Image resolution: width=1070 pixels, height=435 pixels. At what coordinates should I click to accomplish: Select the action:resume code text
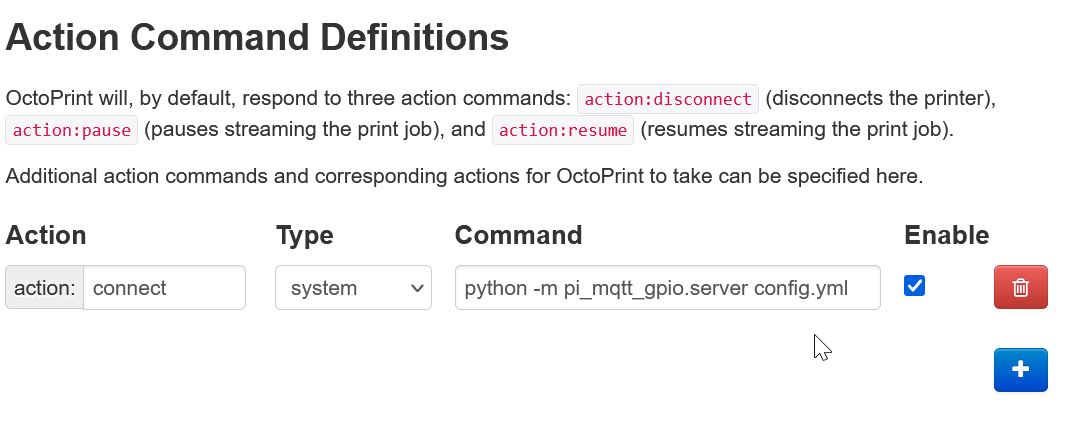pyautogui.click(x=563, y=130)
